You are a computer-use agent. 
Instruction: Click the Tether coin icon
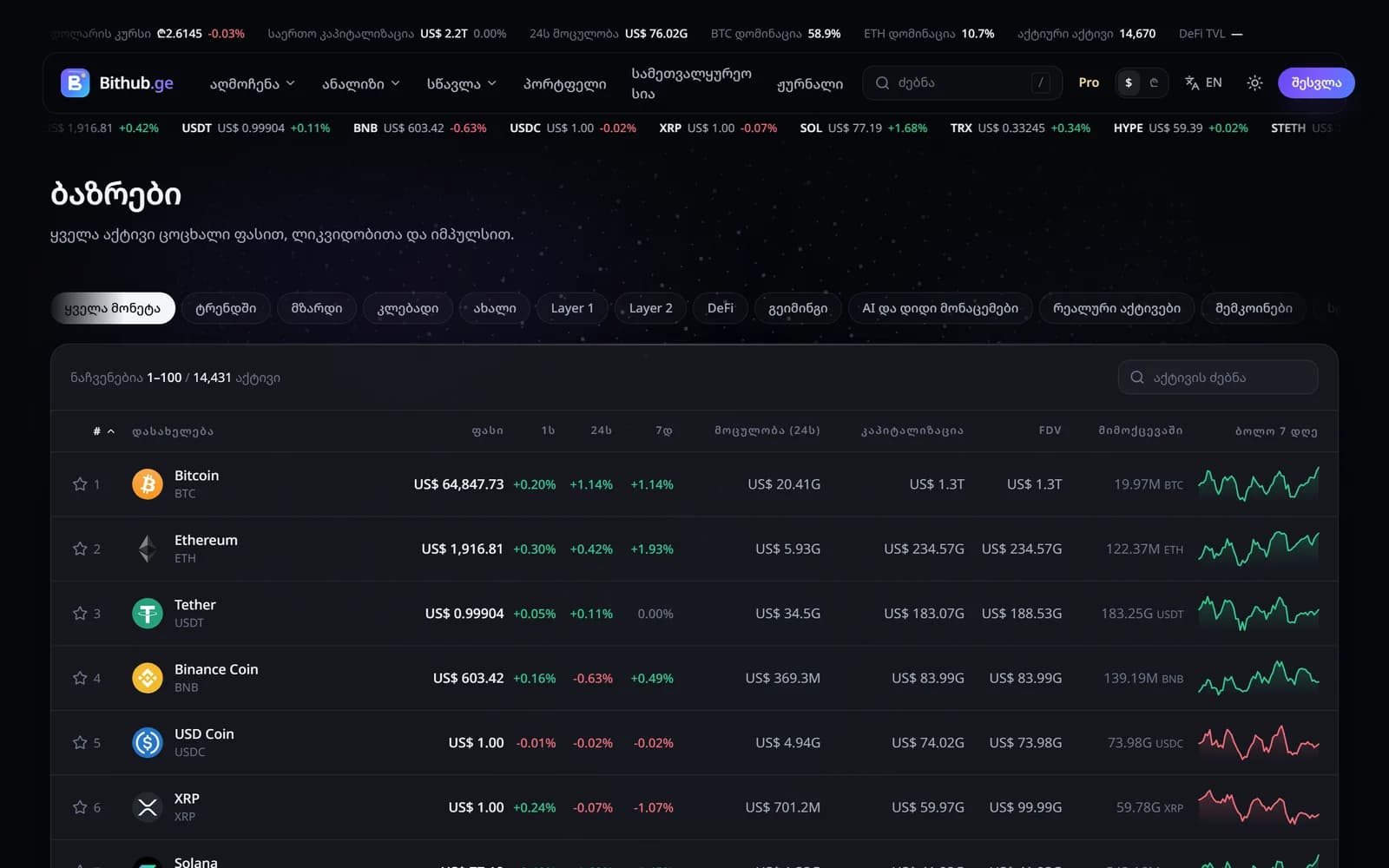[148, 614]
